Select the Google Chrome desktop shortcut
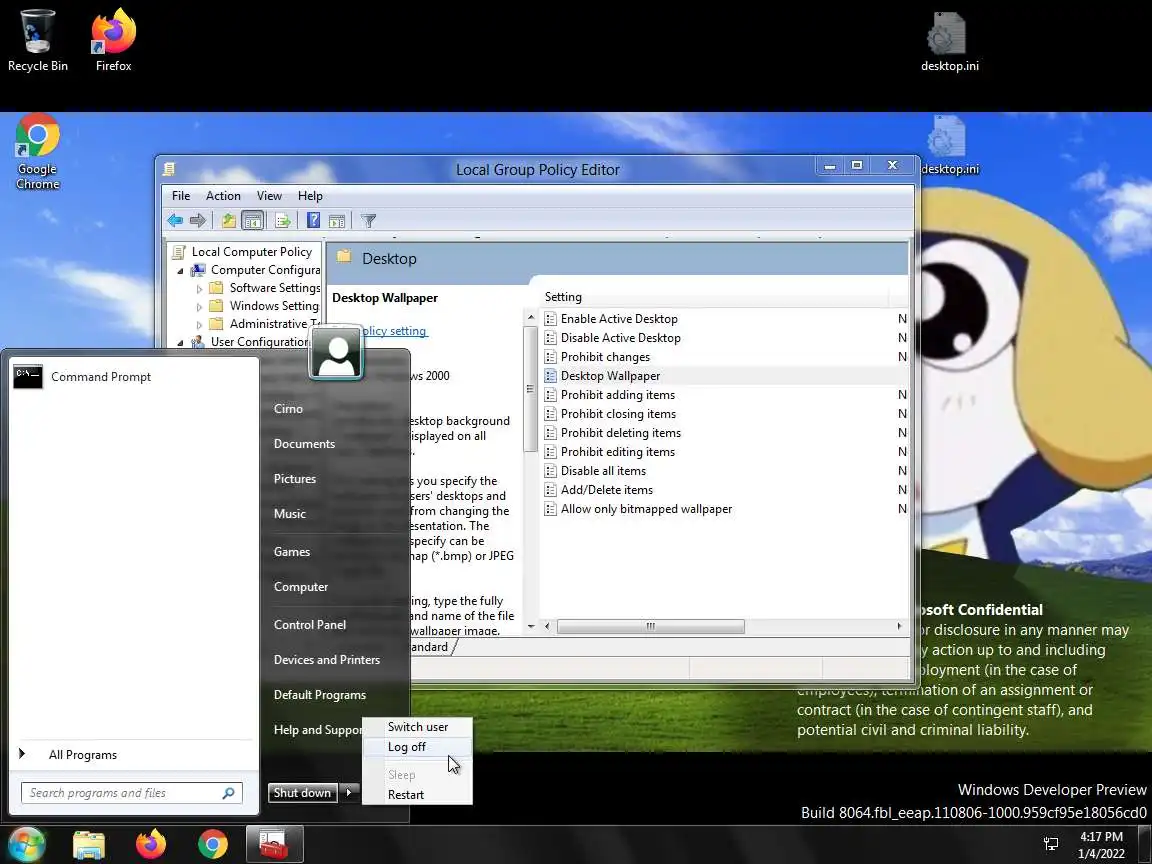Viewport: 1152px width, 864px height. pos(37,152)
